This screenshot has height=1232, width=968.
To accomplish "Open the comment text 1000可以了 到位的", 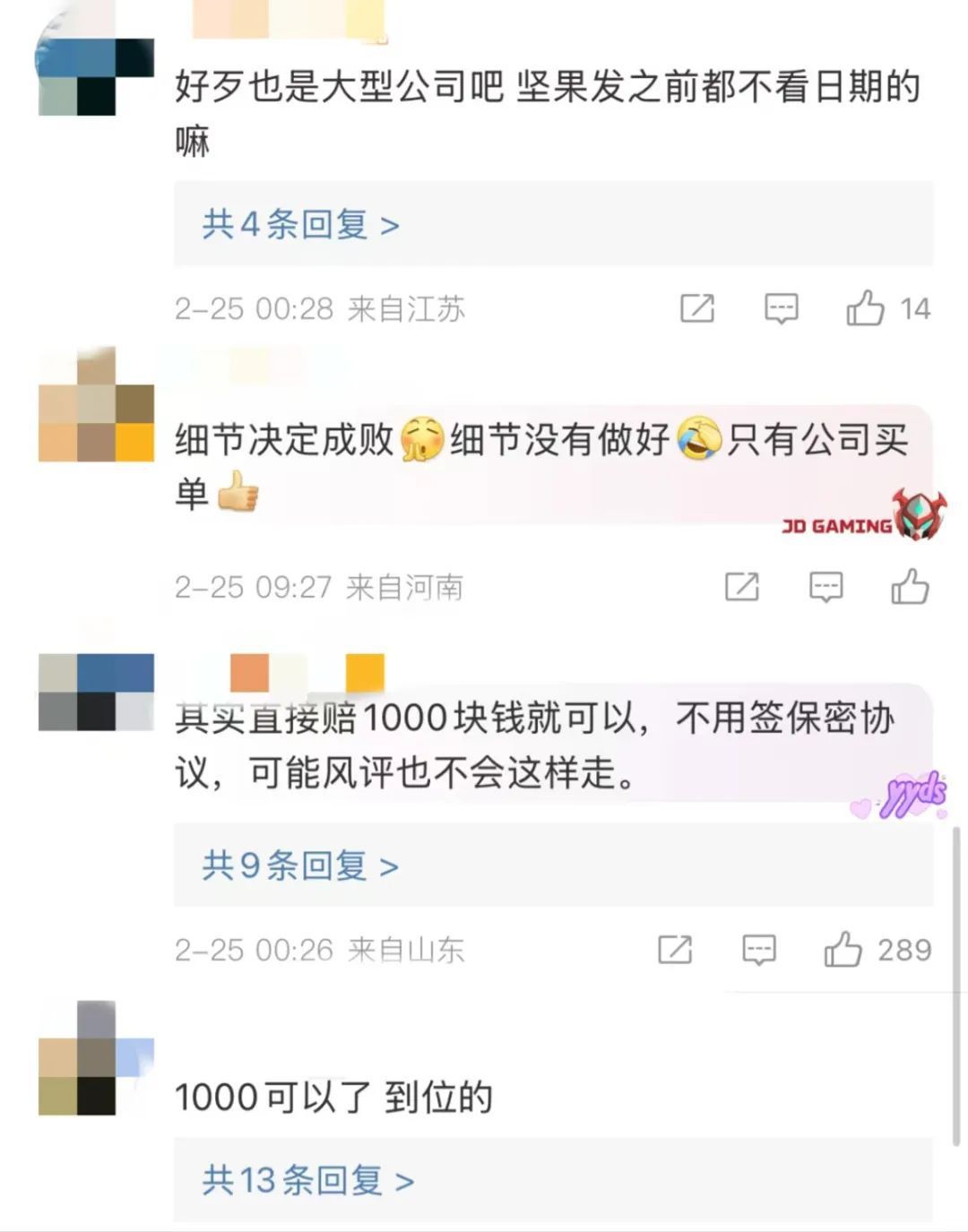I will (x=333, y=1097).
